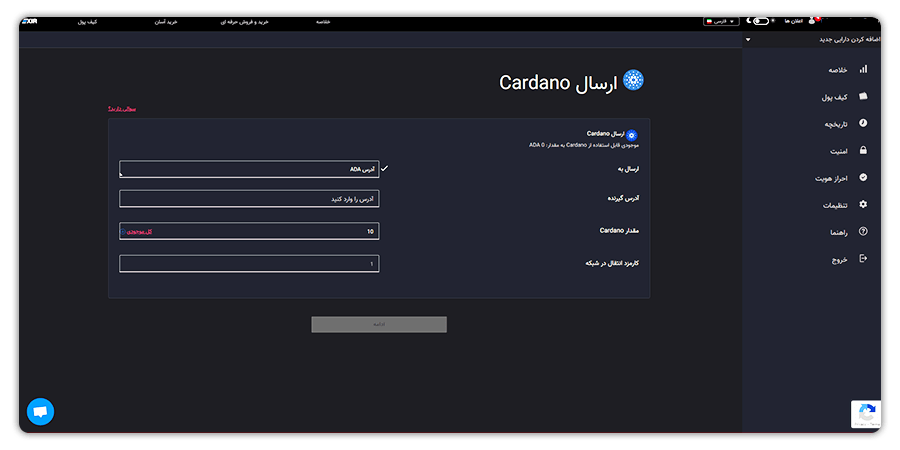This screenshot has width=900, height=450.
Task: Click the site logo in the top bar
Action: click(x=29, y=21)
